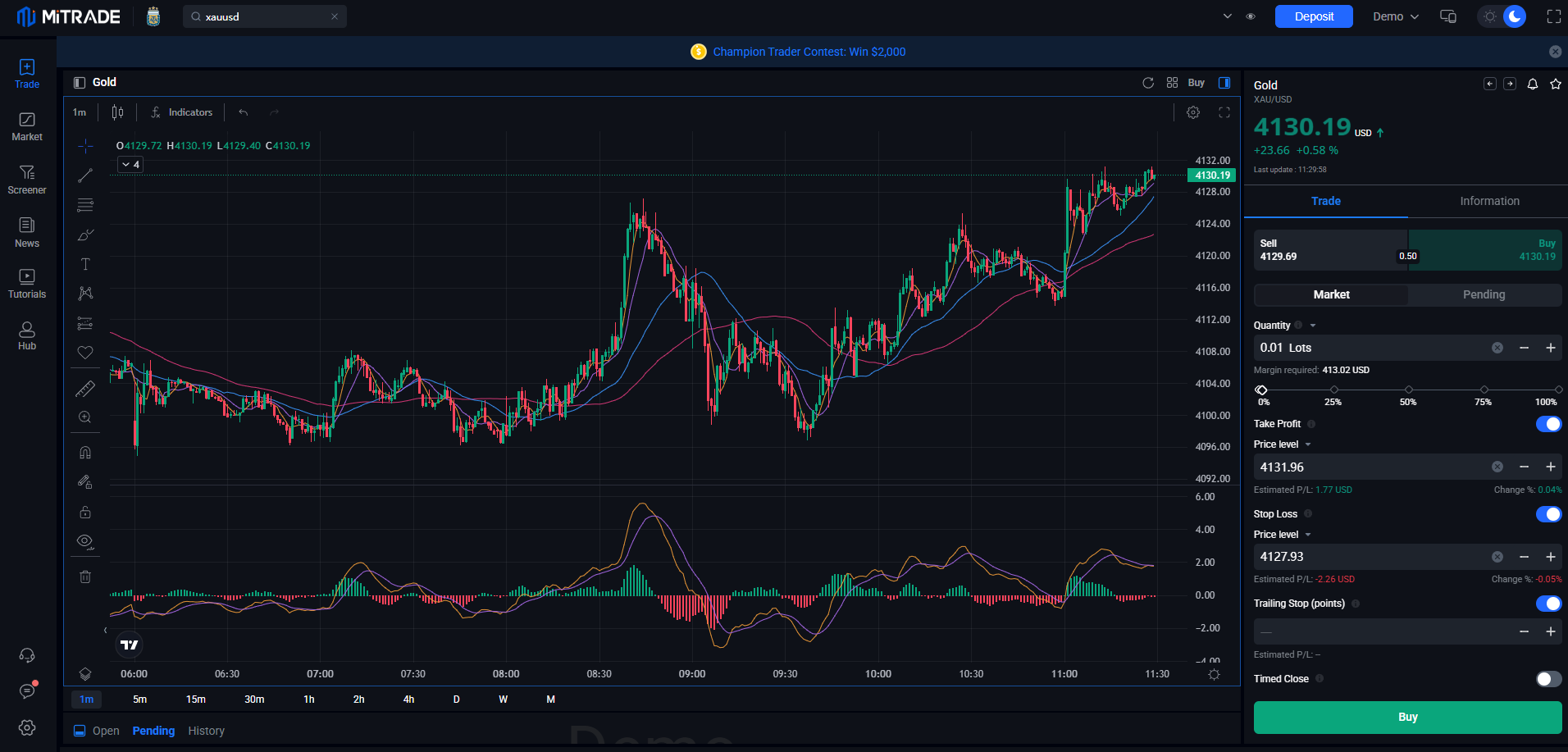1568x752 pixels.
Task: Select the Market order type tab
Action: [x=1331, y=294]
